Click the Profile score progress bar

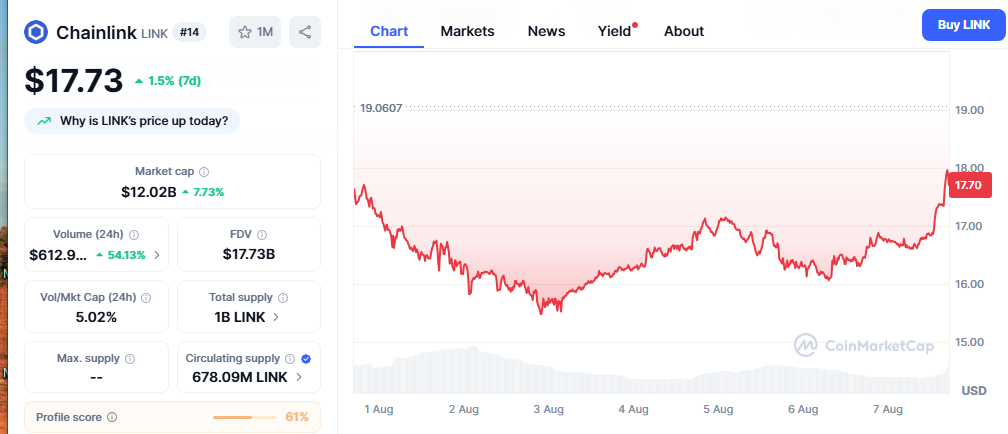pyautogui.click(x=245, y=417)
